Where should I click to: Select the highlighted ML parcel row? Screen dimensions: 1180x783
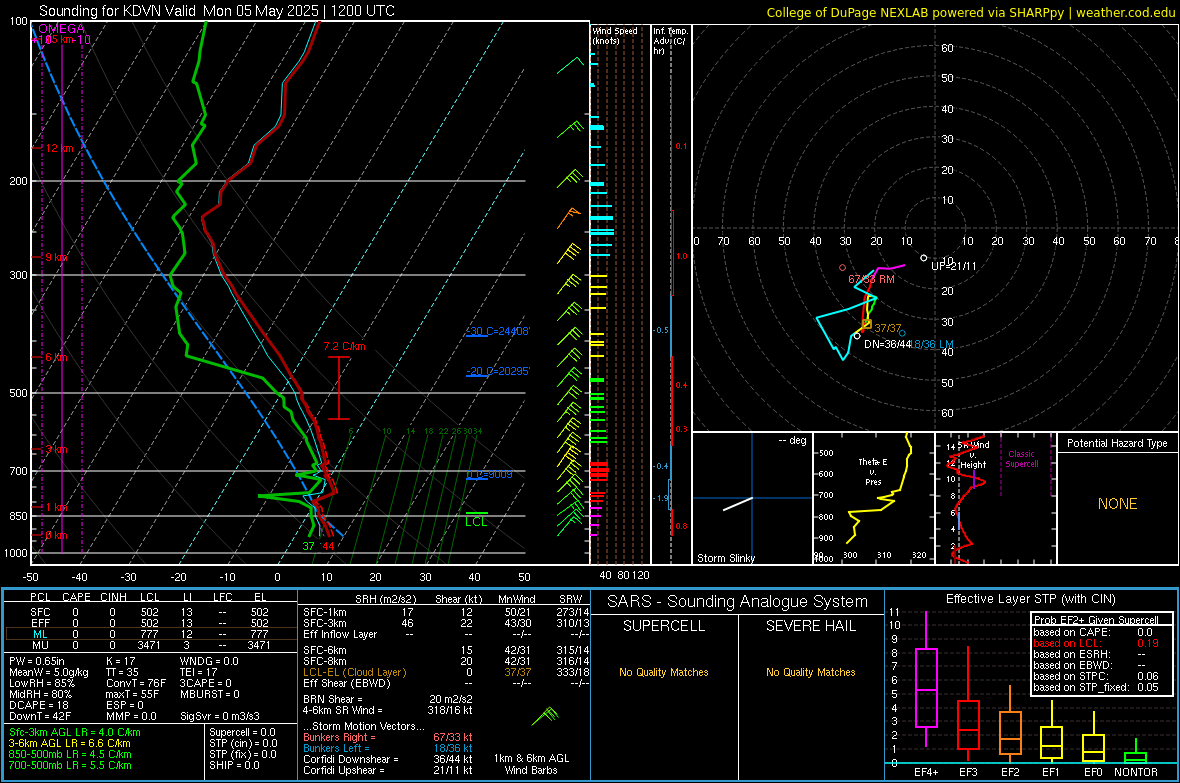(149, 634)
